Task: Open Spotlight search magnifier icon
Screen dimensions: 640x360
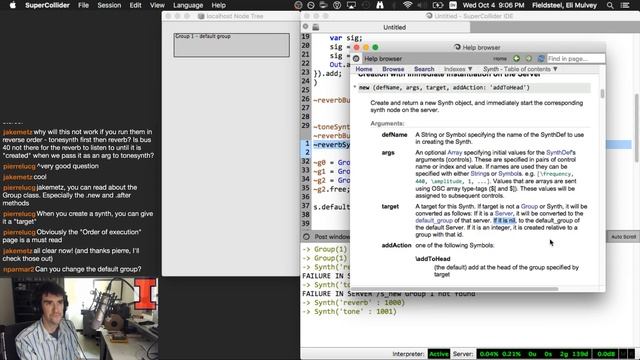Action: [x=610, y=5]
